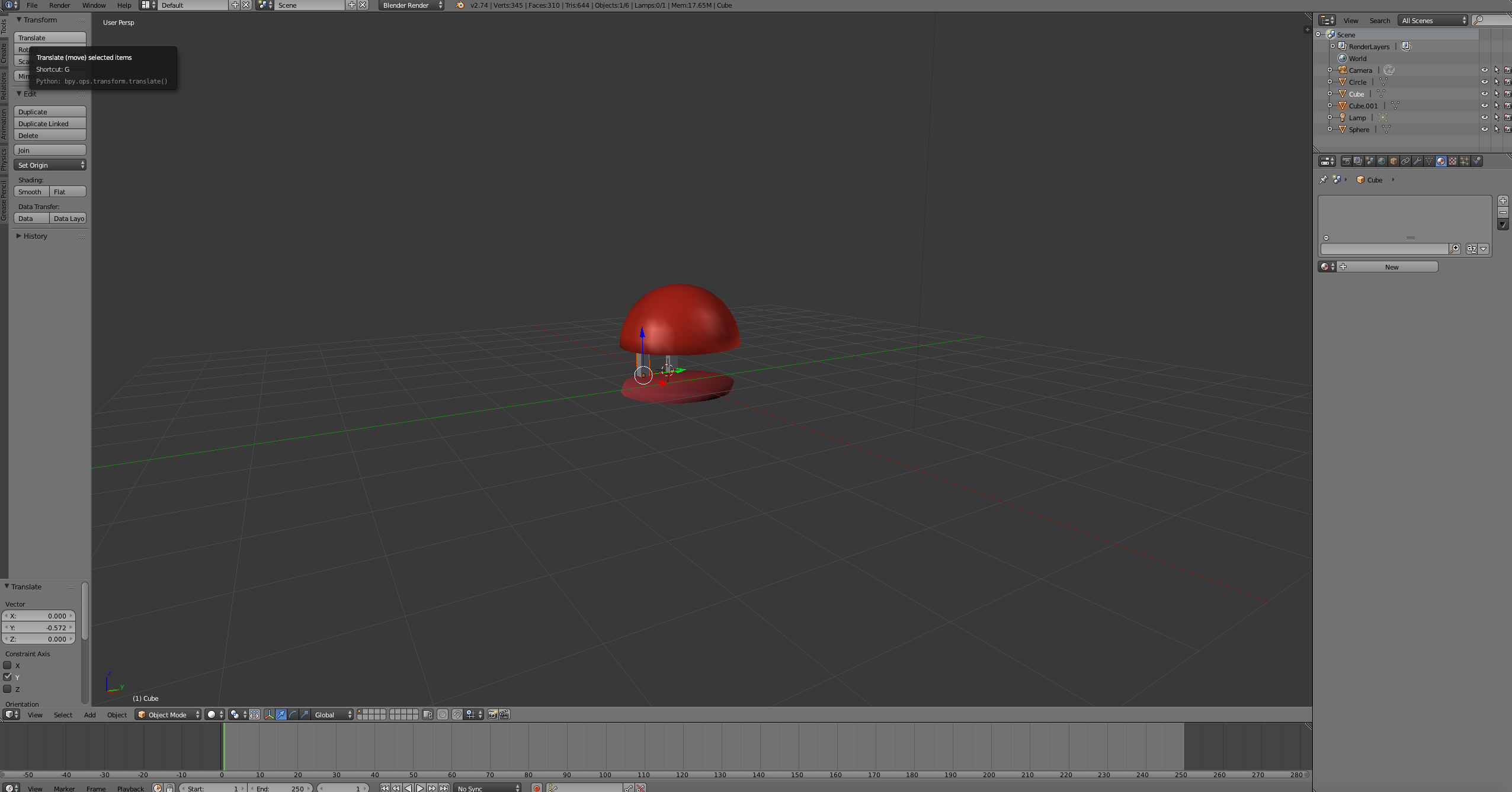This screenshot has height=792, width=1512.
Task: Open the Blender Render engine dropdown
Action: click(412, 5)
